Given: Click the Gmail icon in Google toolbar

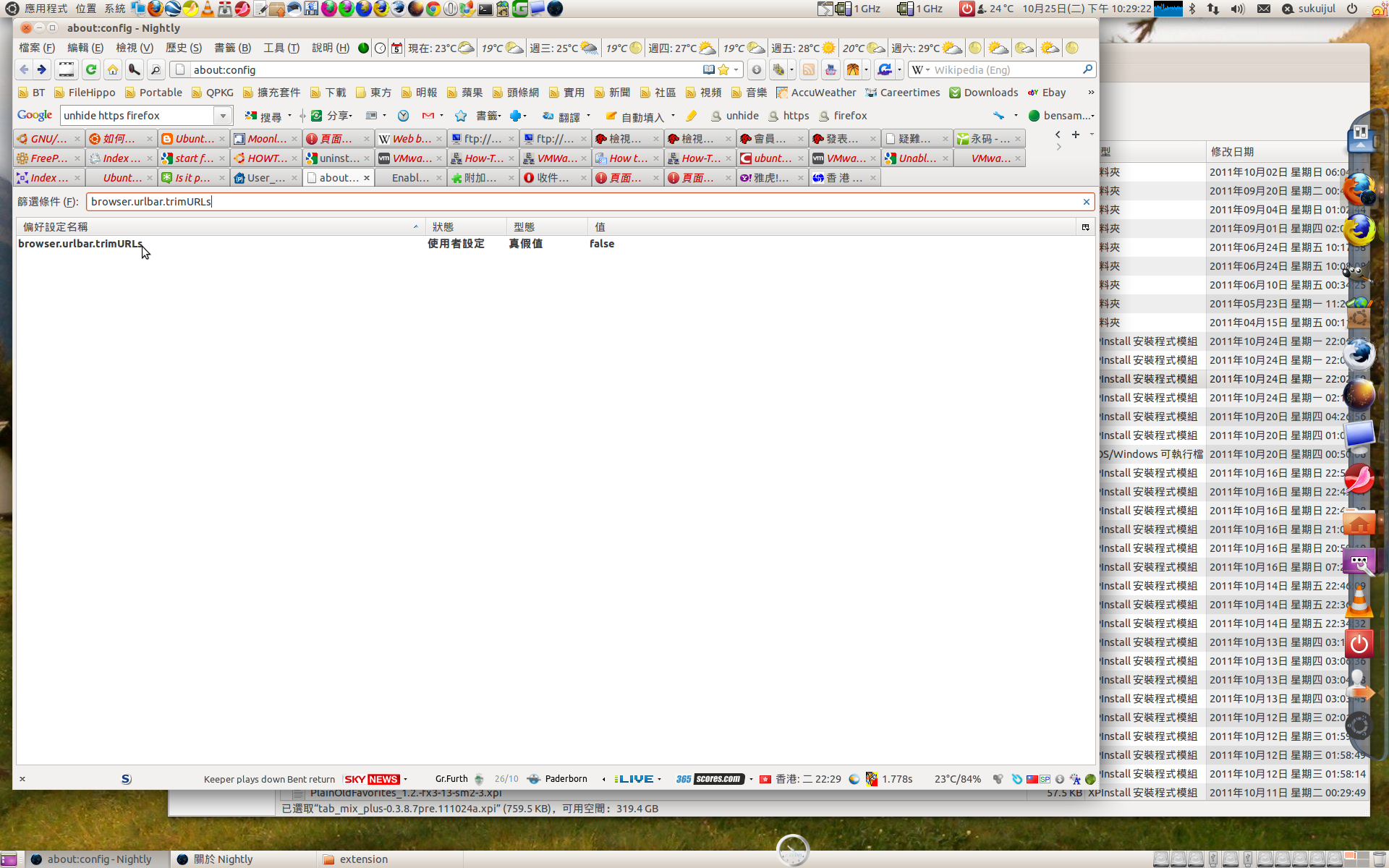Looking at the screenshot, I should (x=428, y=116).
